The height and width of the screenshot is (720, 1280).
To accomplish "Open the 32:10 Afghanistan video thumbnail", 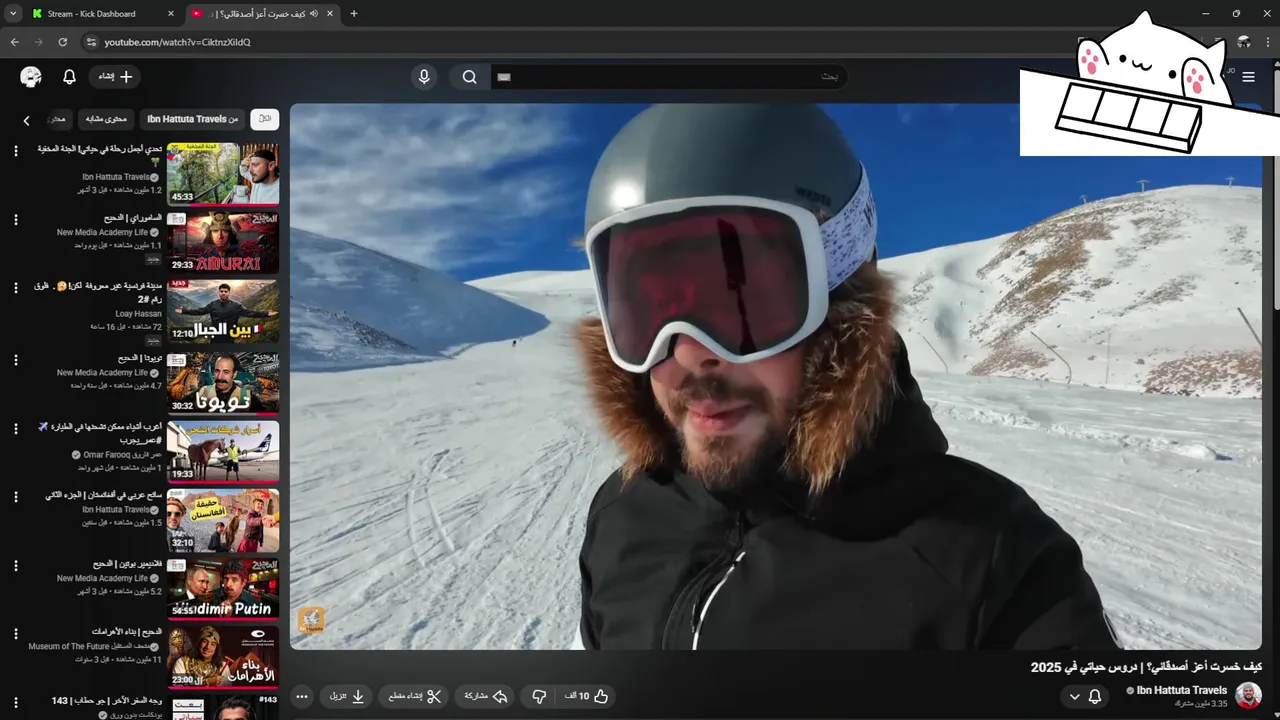I will pyautogui.click(x=223, y=520).
